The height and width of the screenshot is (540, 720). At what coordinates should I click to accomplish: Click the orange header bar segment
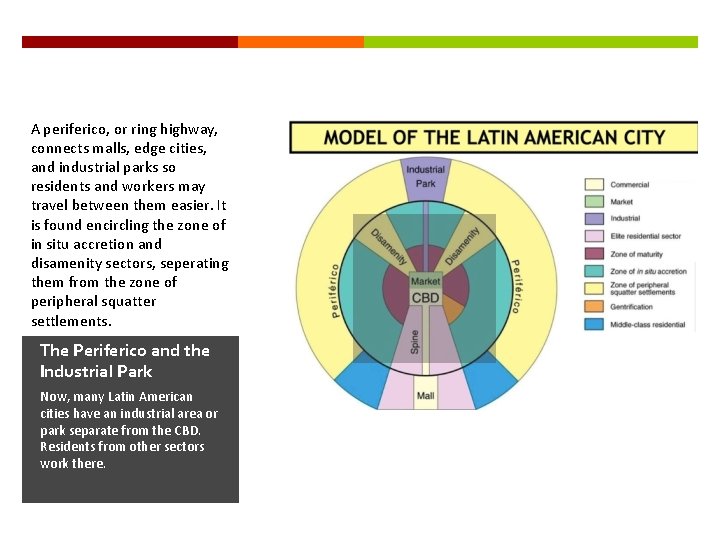[301, 42]
